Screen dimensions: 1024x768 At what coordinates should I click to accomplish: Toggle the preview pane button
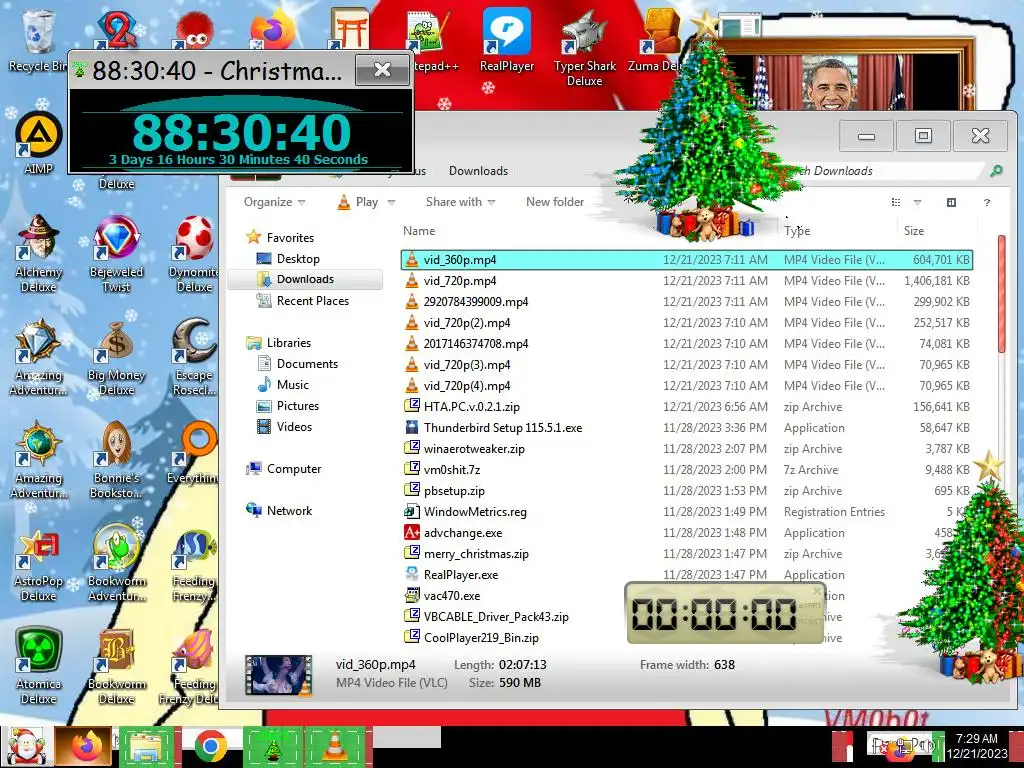point(951,202)
